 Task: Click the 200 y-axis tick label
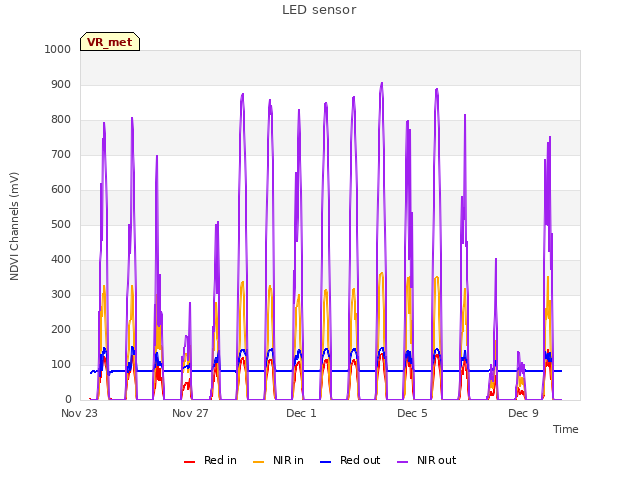tap(61, 330)
